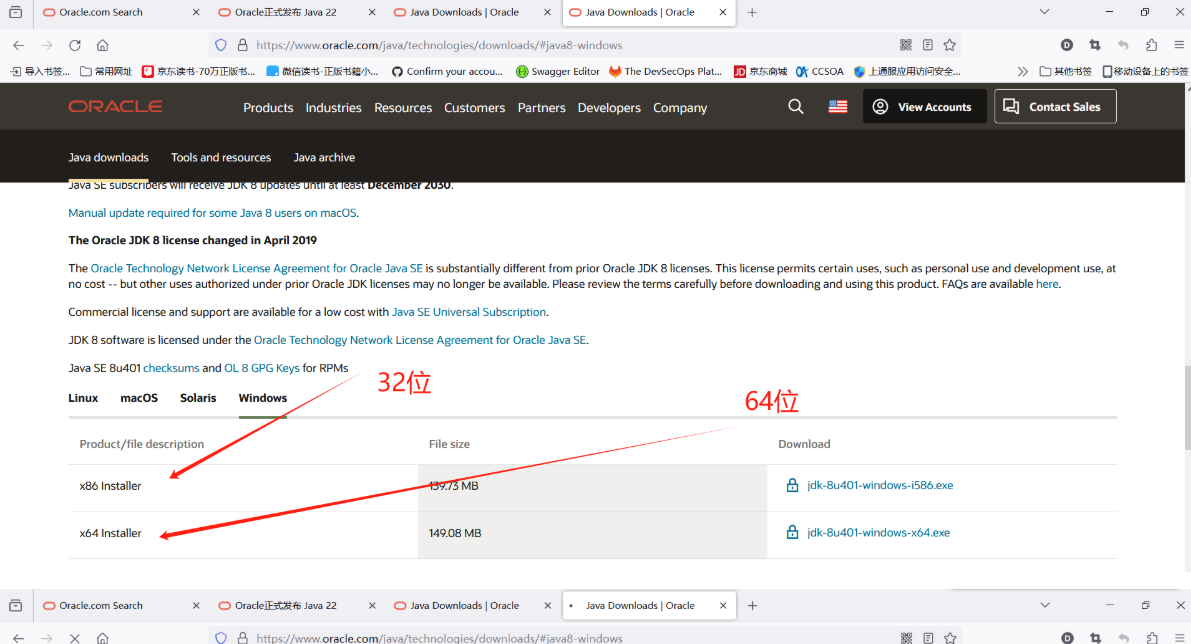
Task: Click the tracking protection shield in upper address bar
Action: tap(220, 46)
